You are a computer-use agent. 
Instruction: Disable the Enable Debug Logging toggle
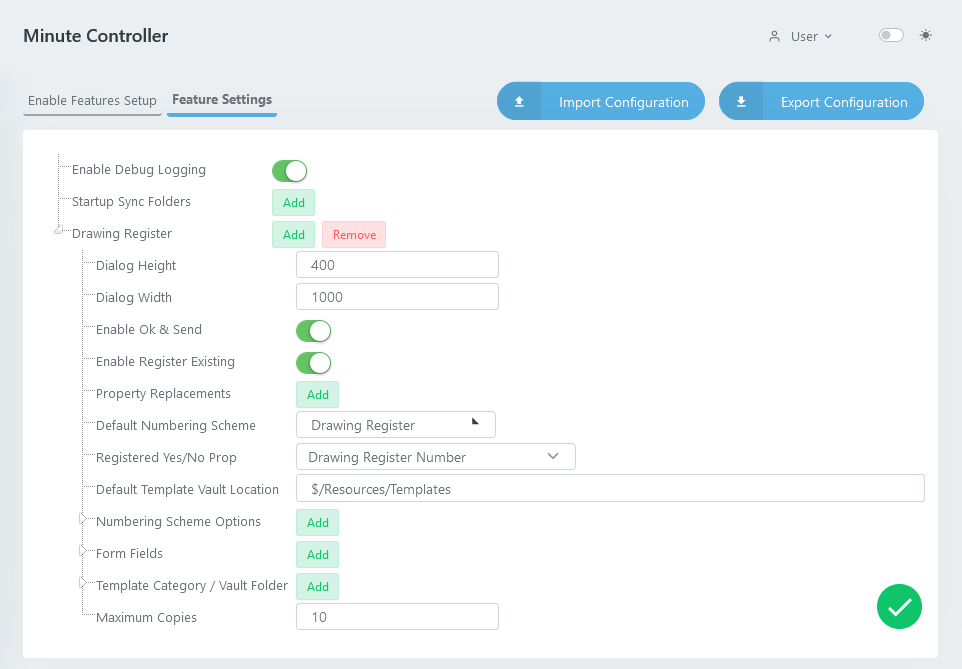point(289,170)
